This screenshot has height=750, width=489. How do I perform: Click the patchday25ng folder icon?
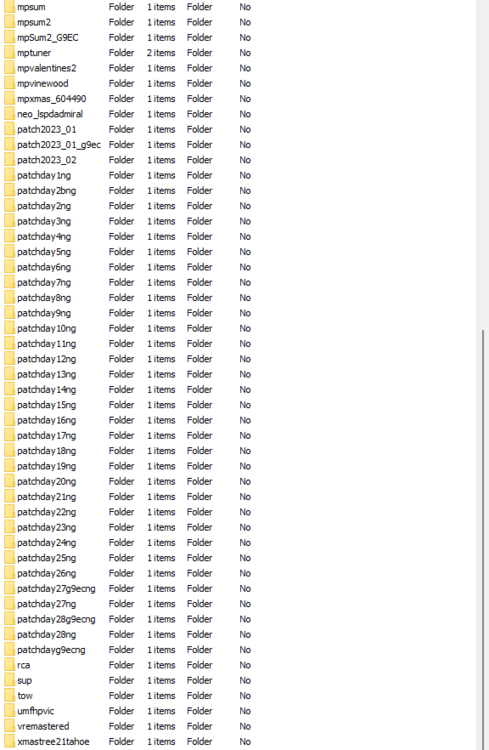[x=9, y=558]
